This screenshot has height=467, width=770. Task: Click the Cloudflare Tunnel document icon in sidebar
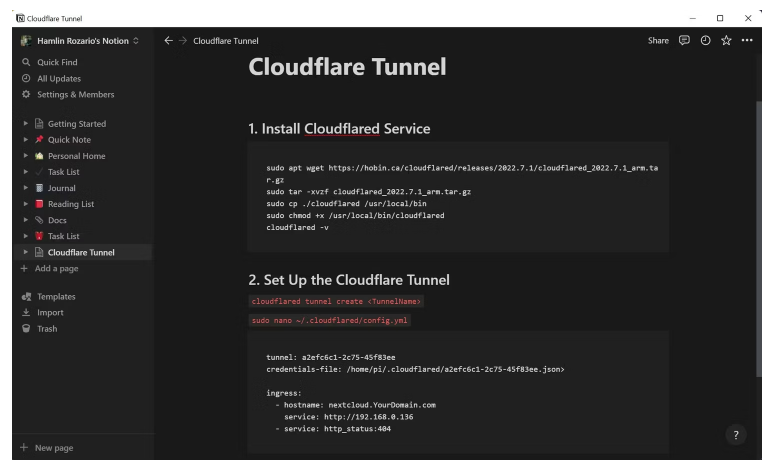[39, 252]
